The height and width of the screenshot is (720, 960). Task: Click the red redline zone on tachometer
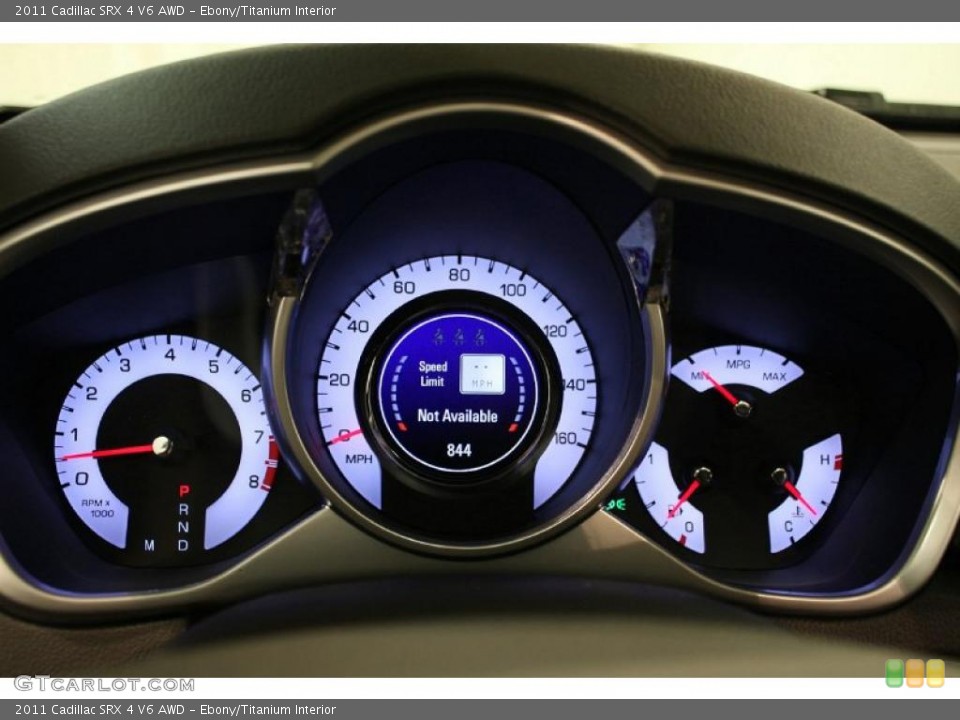(270, 464)
